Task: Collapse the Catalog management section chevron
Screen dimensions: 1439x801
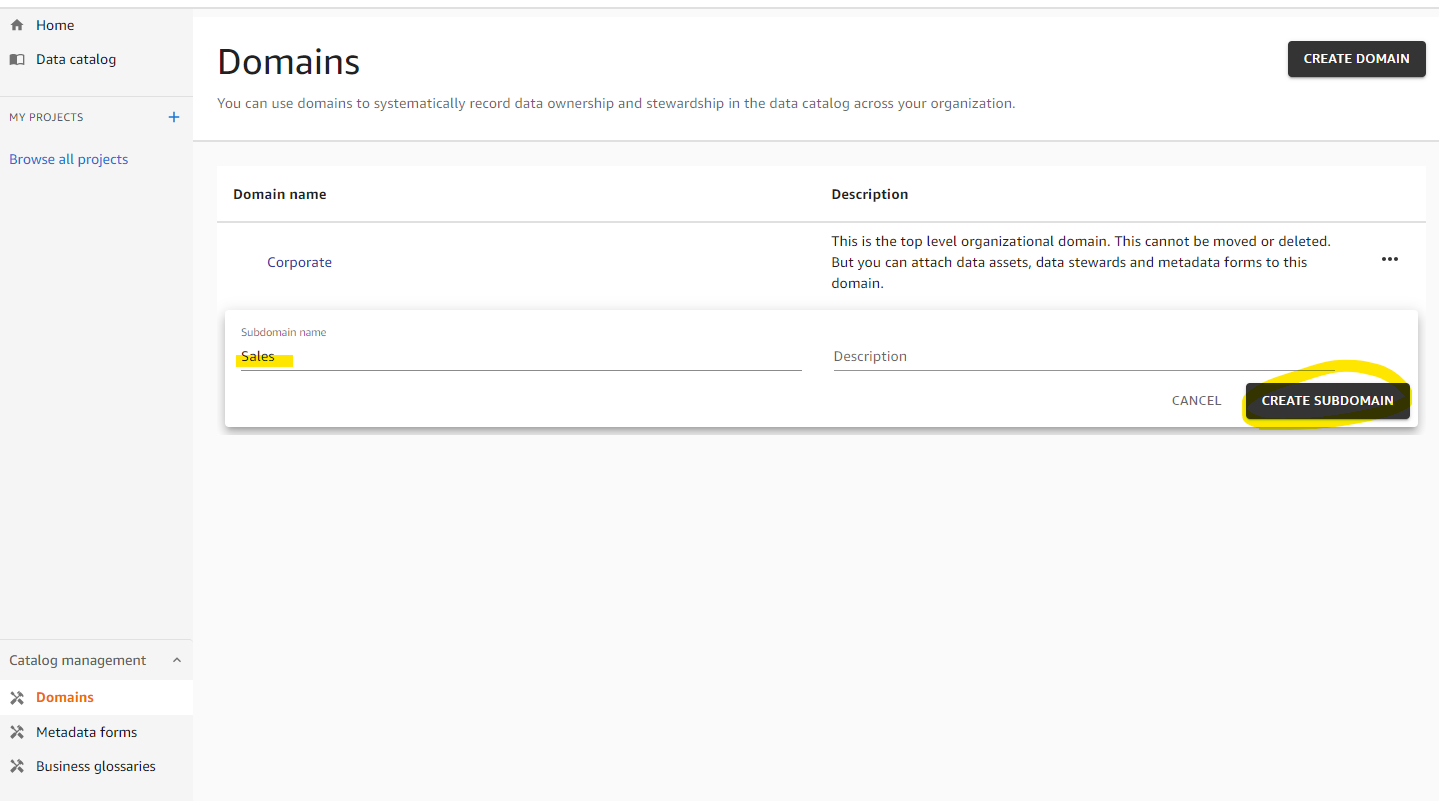Action: coord(177,660)
